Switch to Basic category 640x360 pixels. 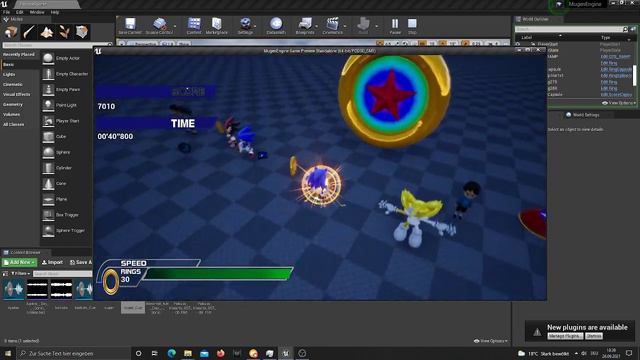click(x=19, y=64)
